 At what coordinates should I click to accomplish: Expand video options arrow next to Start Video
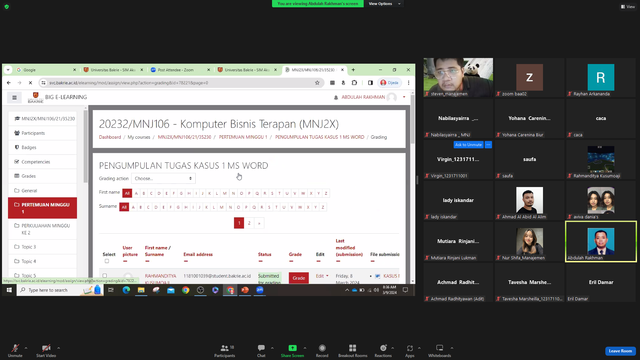pos(59,348)
